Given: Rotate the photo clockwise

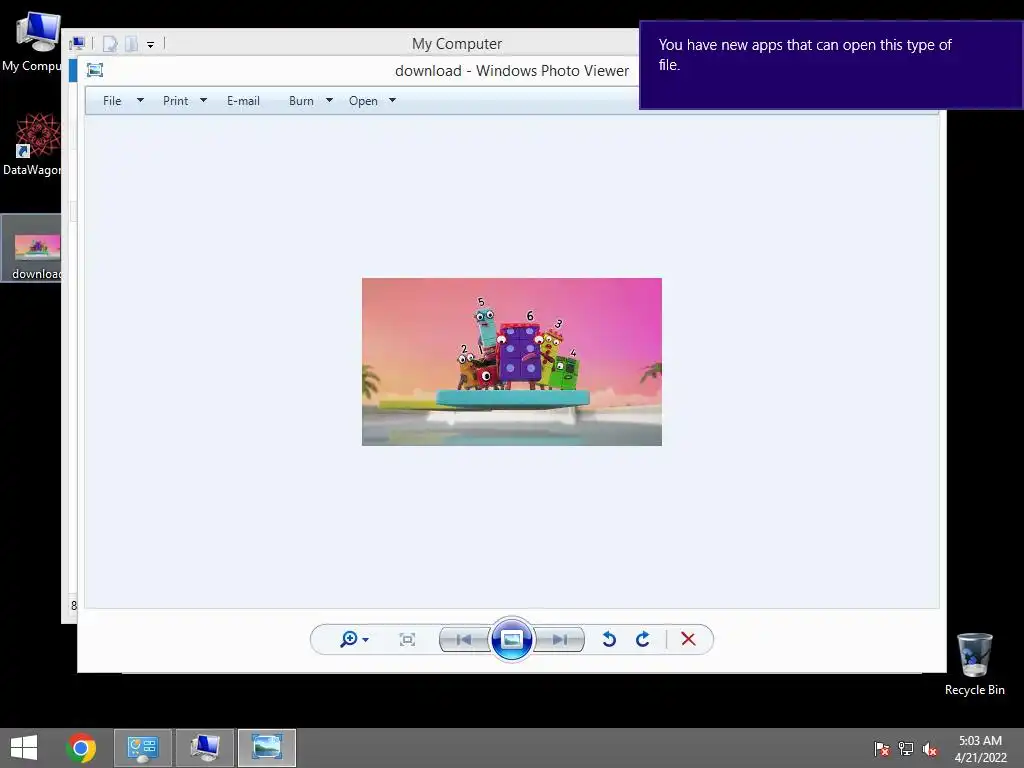Looking at the screenshot, I should coord(643,639).
